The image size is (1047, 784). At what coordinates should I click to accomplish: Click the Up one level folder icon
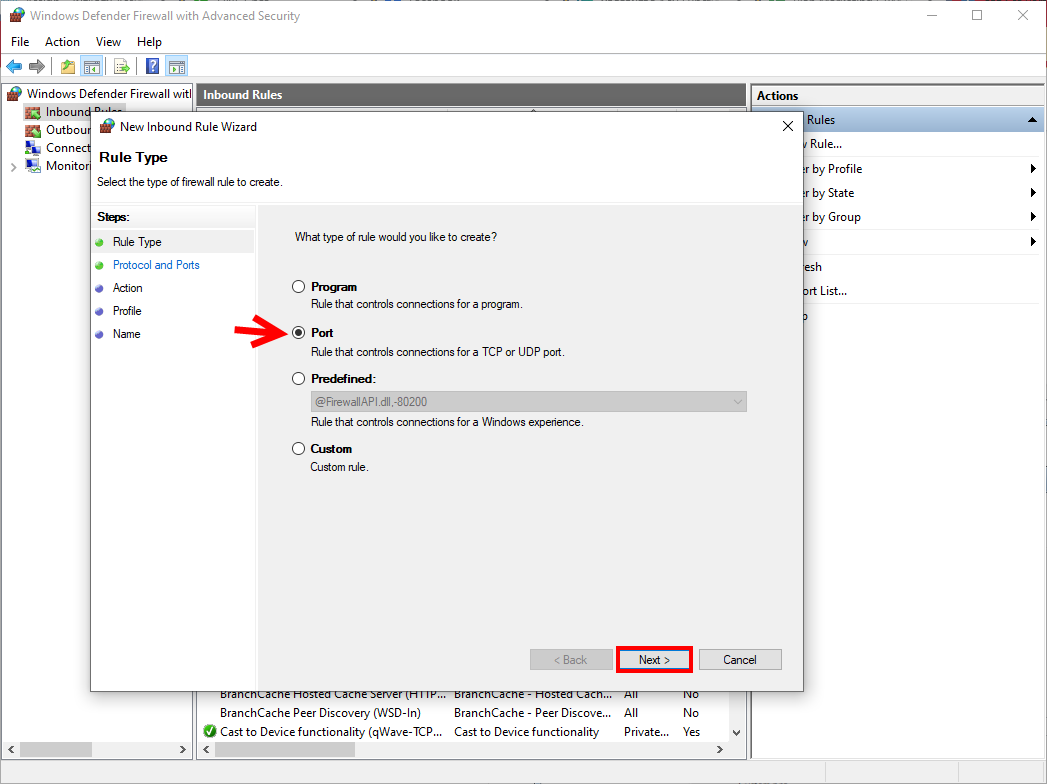[x=67, y=66]
